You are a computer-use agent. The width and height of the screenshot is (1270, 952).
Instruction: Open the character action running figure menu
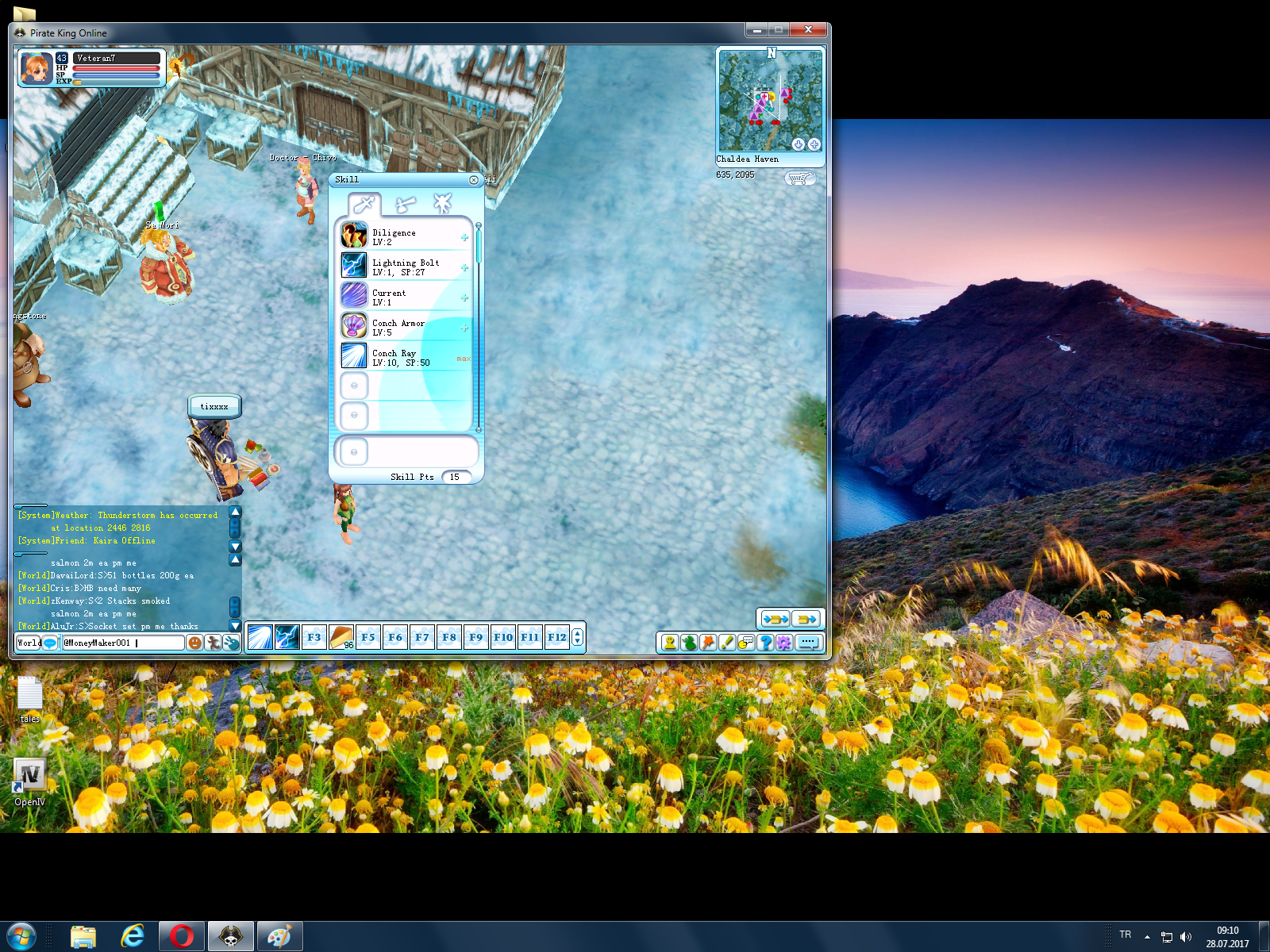pyautogui.click(x=213, y=643)
